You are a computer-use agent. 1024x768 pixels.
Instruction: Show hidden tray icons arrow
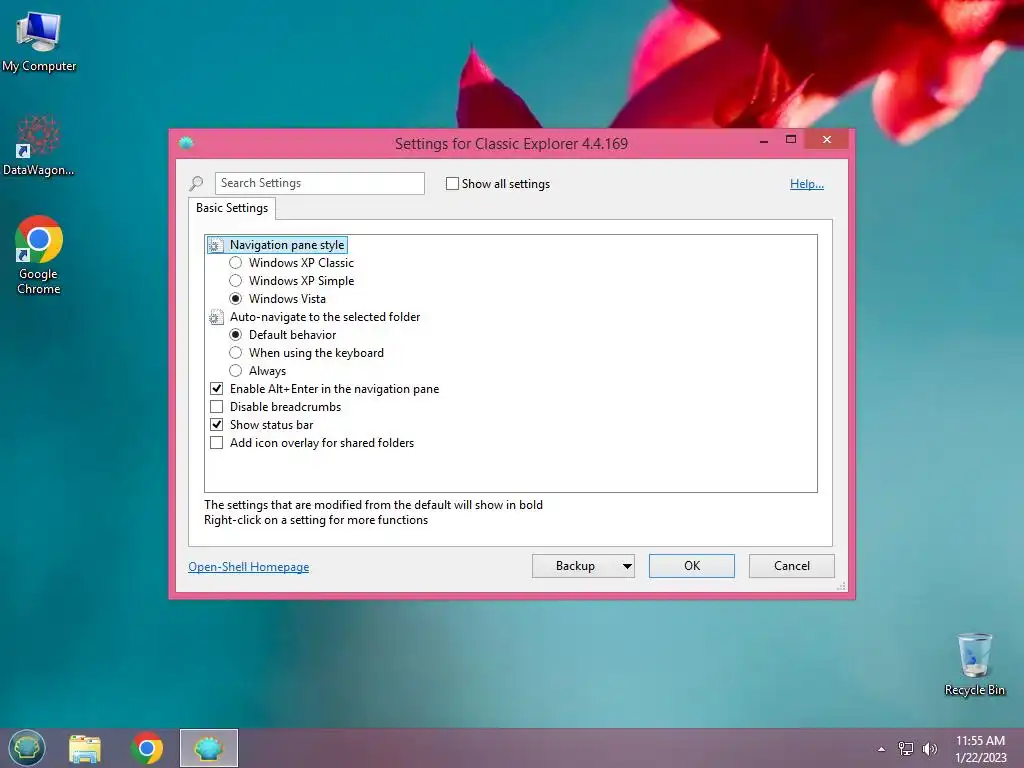click(x=882, y=749)
